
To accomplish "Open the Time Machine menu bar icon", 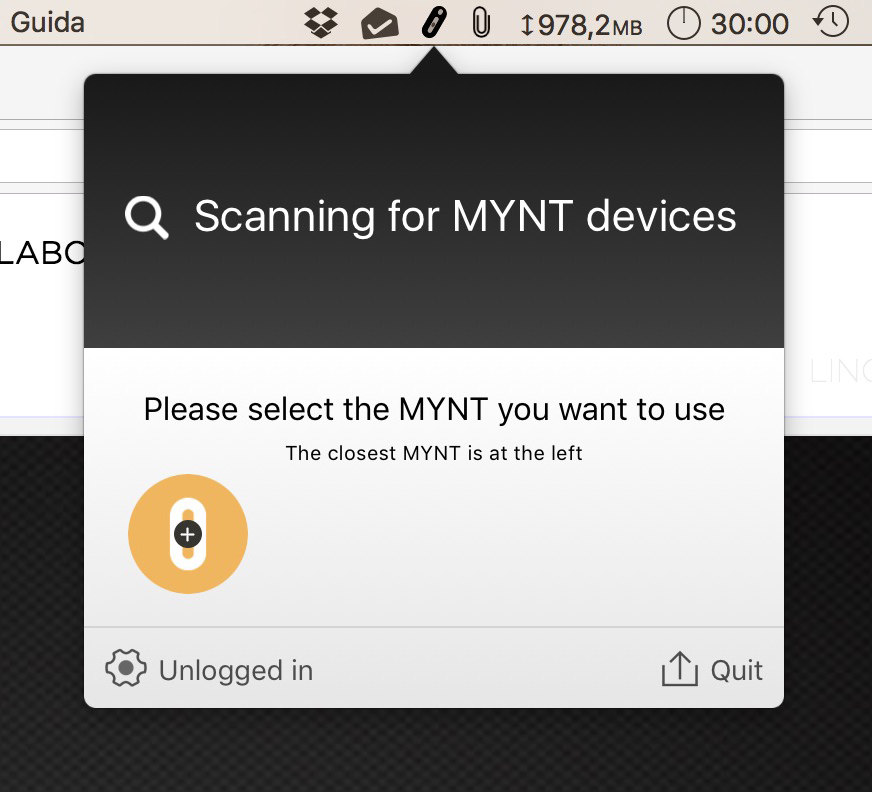I will 831,22.
